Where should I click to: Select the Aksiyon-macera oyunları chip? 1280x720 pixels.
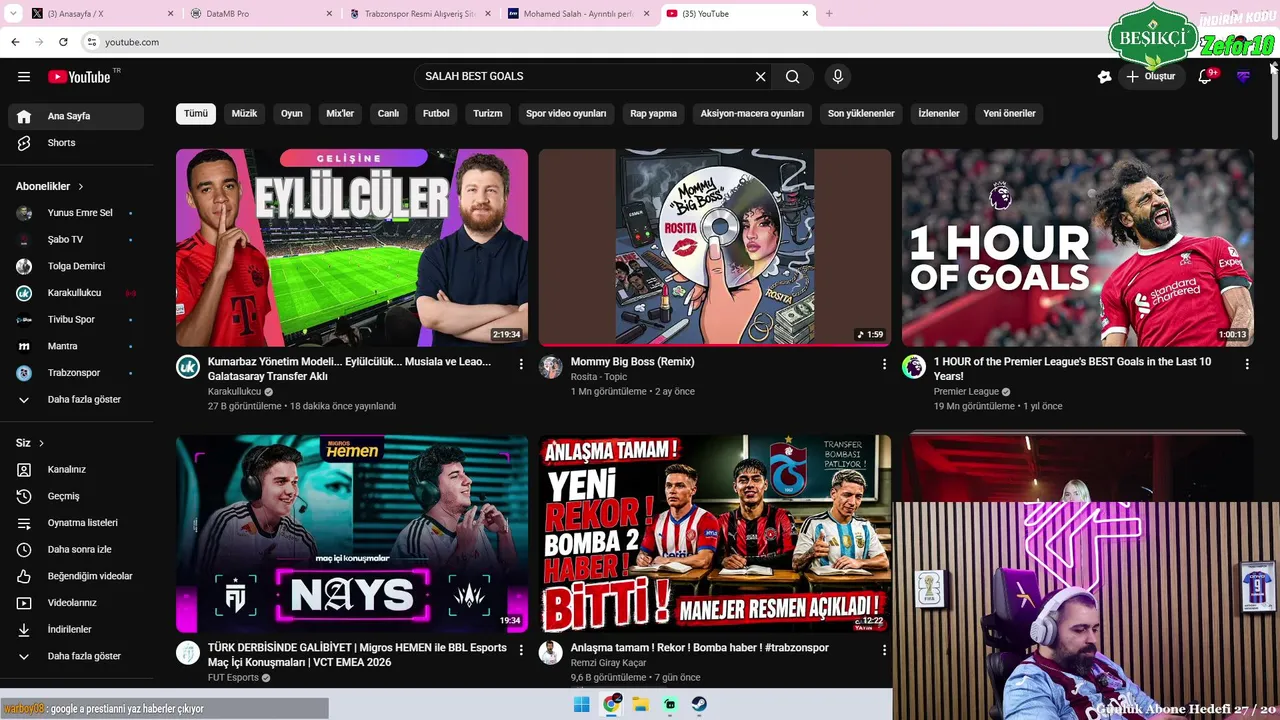[752, 114]
